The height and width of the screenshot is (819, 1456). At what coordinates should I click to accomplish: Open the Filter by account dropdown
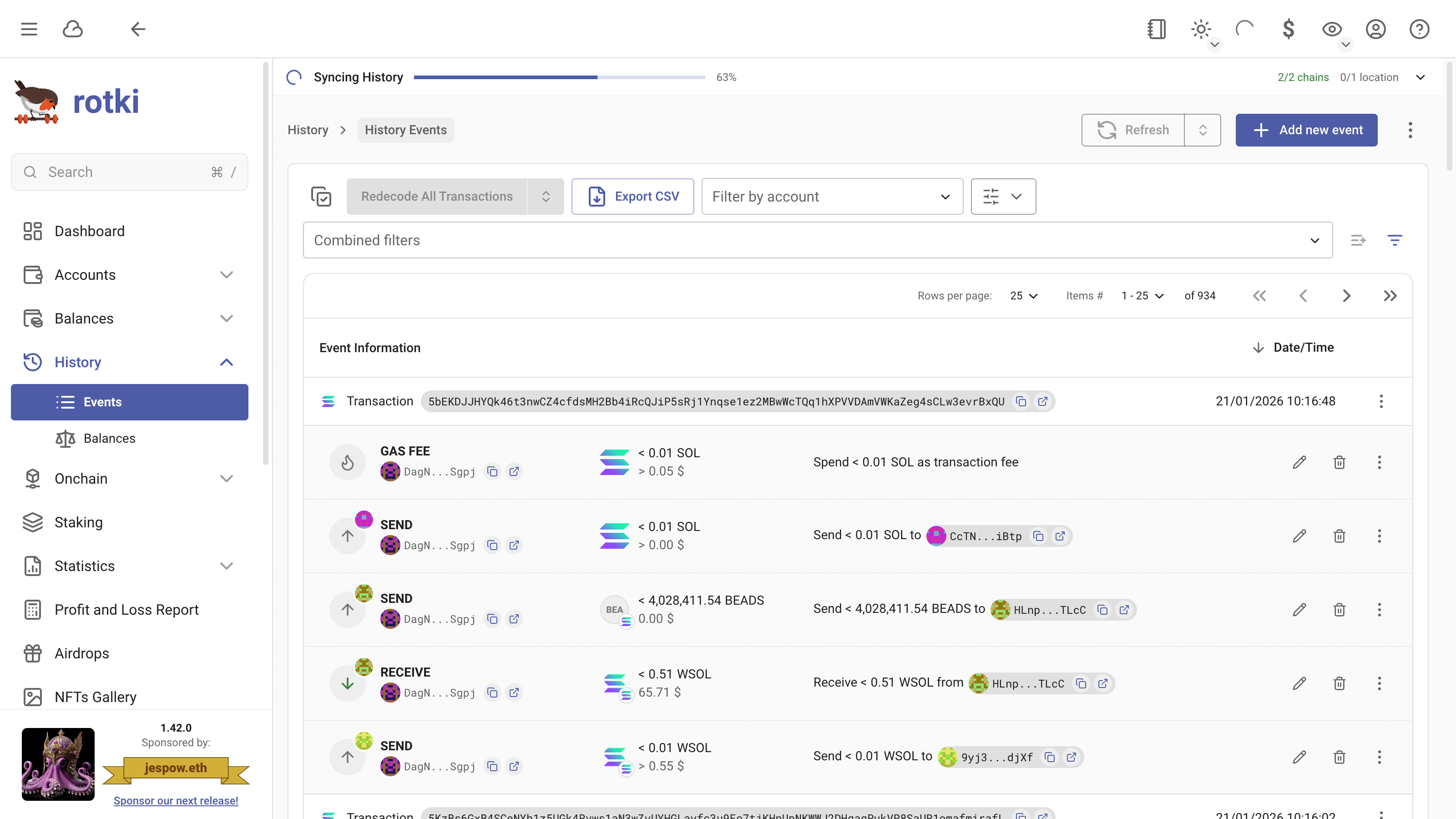pyautogui.click(x=832, y=196)
